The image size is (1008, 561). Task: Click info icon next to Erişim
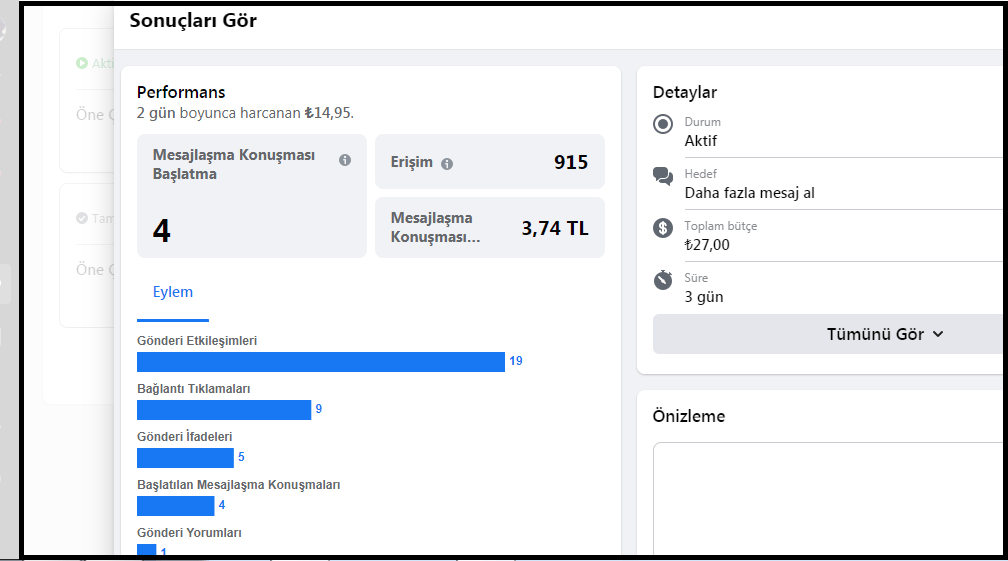[447, 164]
